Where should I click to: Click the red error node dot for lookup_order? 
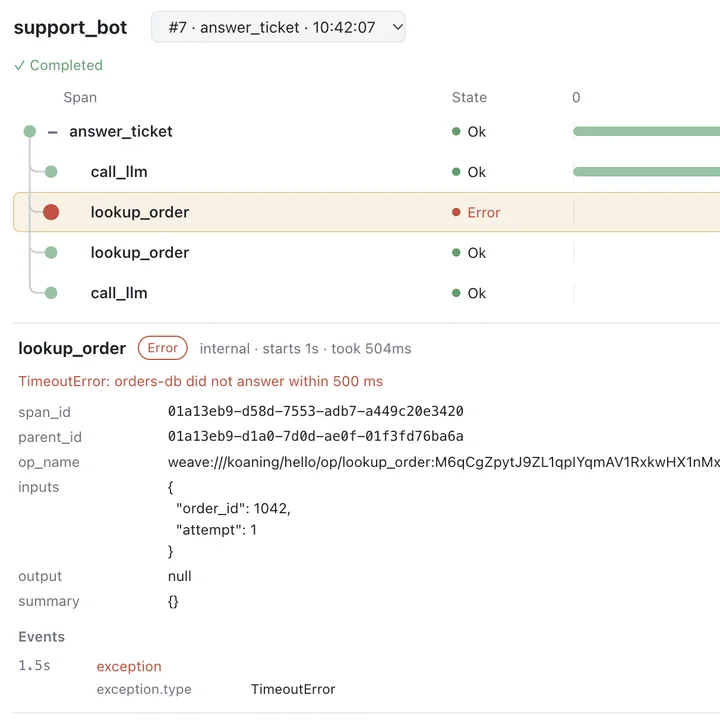tap(51, 212)
